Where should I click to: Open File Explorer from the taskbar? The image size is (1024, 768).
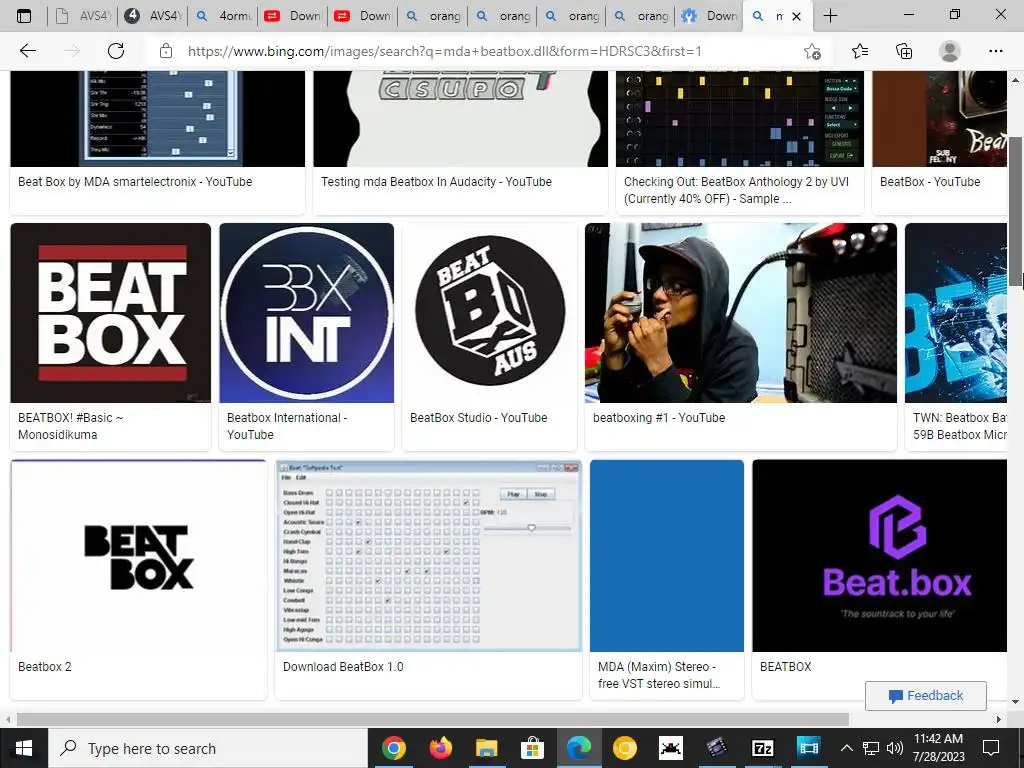486,748
